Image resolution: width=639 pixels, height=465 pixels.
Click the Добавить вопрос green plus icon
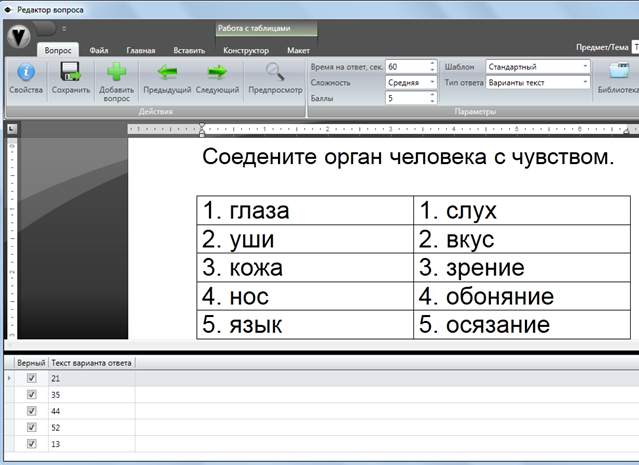pos(117,72)
